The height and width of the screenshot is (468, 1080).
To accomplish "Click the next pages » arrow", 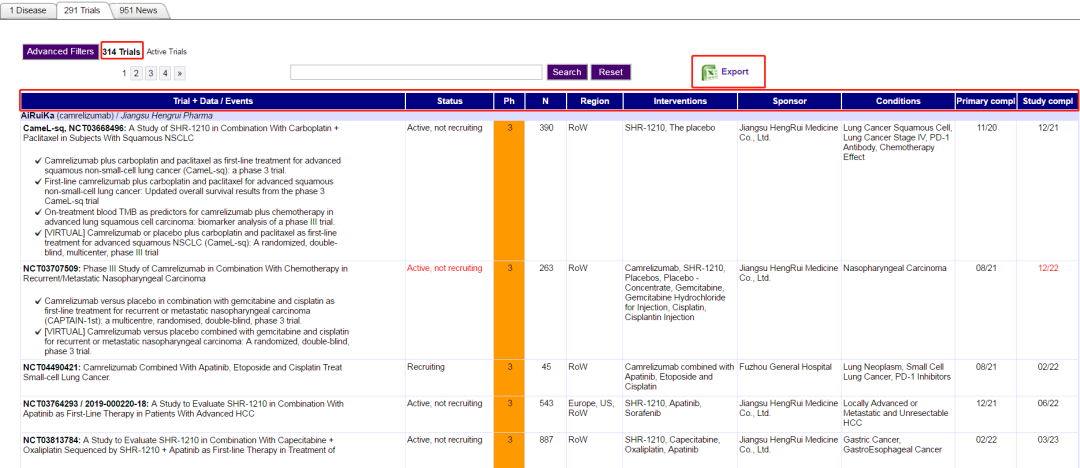I will (180, 72).
